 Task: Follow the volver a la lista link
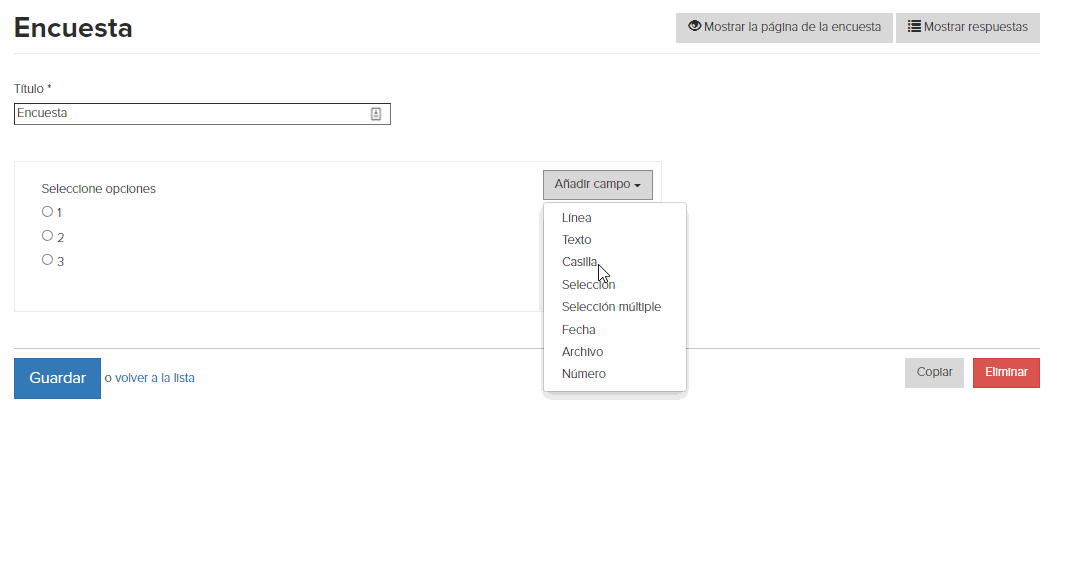155,378
